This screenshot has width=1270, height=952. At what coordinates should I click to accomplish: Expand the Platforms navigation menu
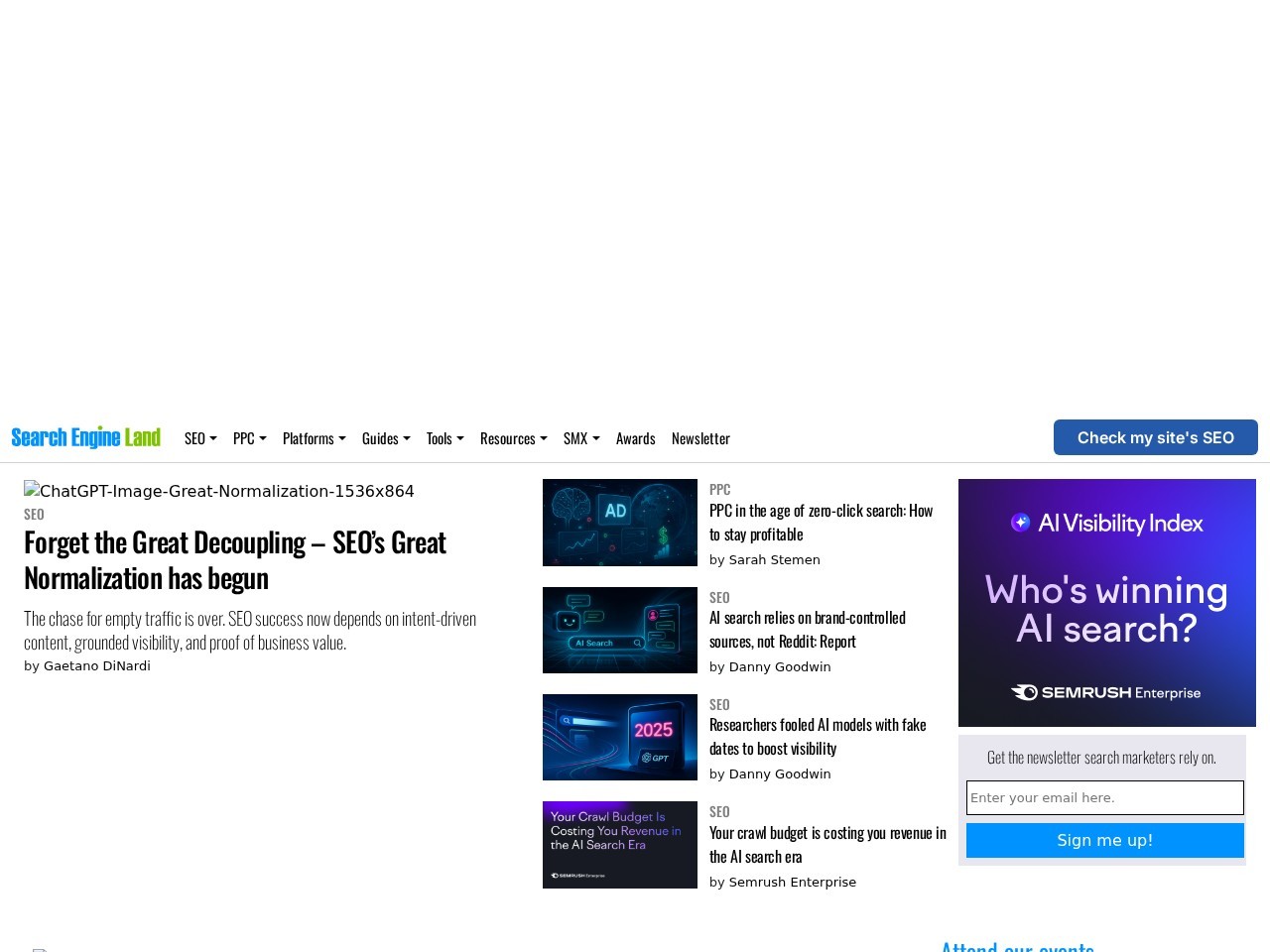point(314,438)
